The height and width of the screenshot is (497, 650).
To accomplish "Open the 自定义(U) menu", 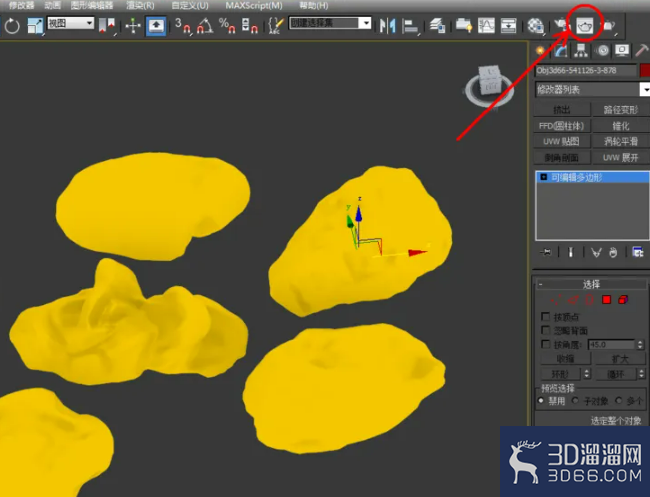I will (x=190, y=5).
